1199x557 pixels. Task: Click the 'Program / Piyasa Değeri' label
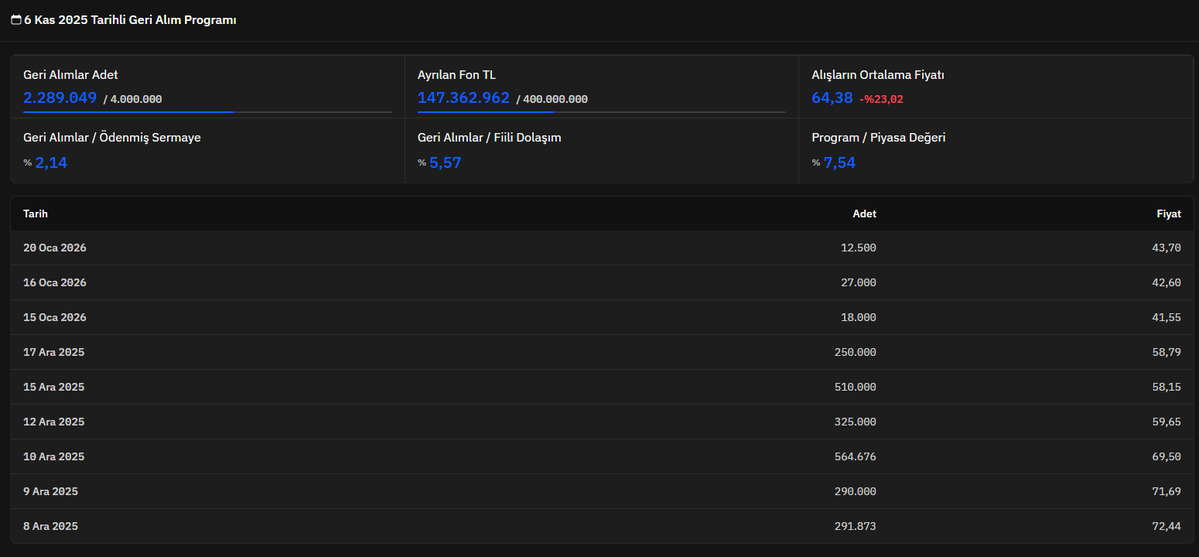coord(879,138)
